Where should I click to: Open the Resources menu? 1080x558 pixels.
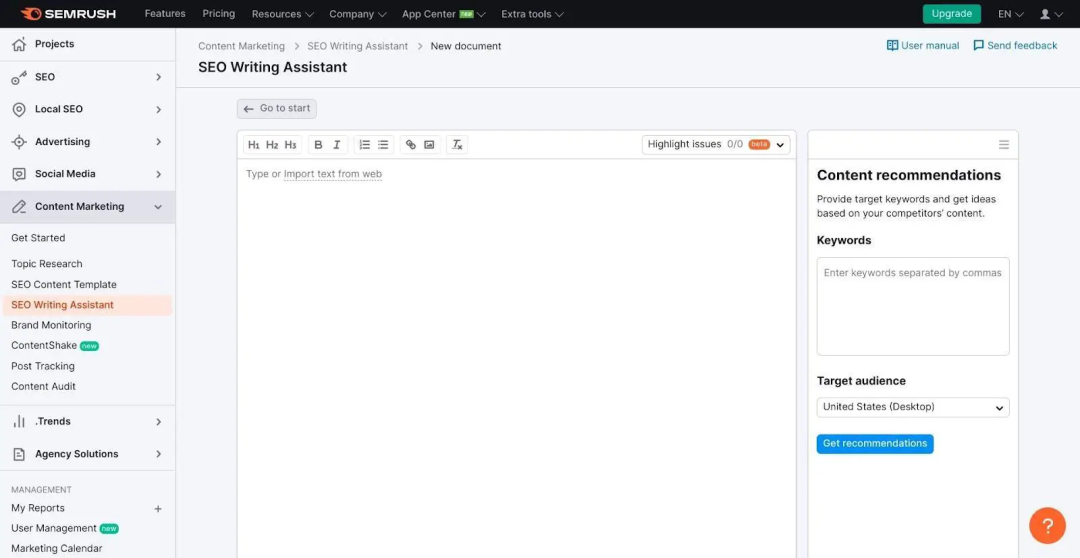coord(282,14)
